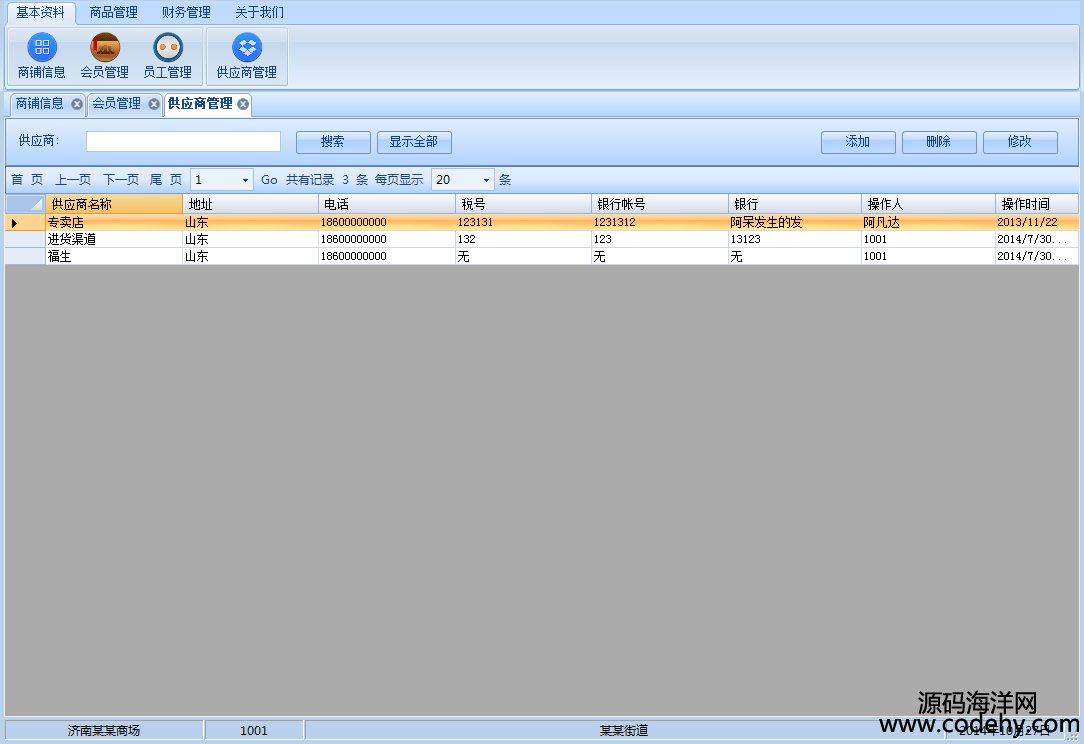
Task: Select row indicator arrow for 专卖店
Action: (14, 223)
